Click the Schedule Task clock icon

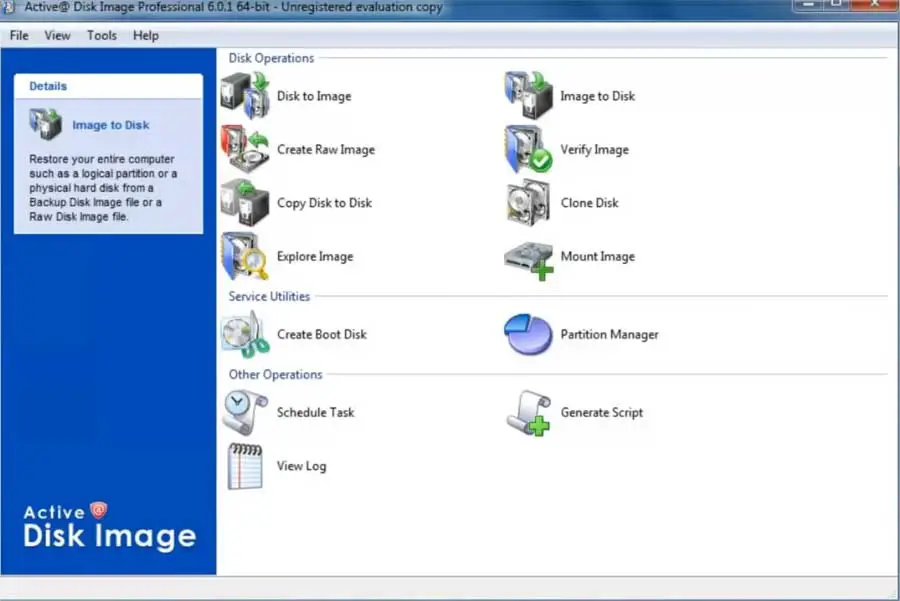coord(245,412)
